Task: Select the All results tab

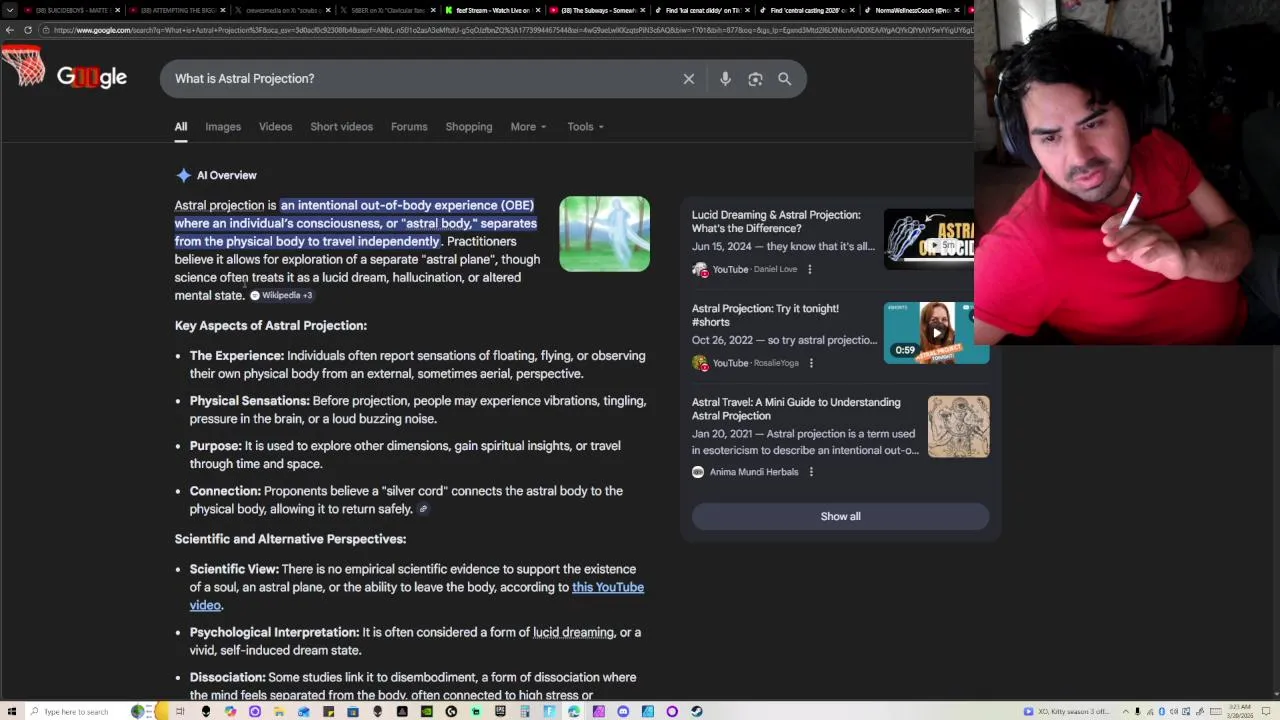Action: click(181, 127)
